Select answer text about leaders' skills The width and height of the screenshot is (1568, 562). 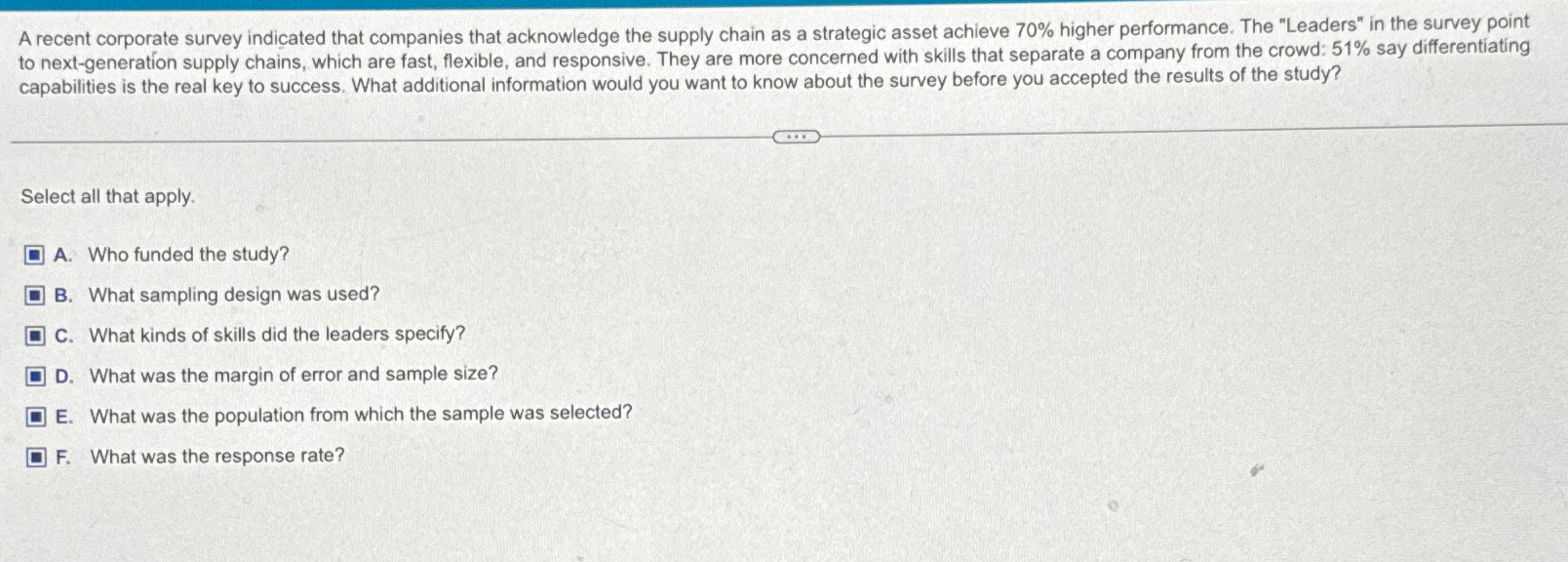coord(277,335)
